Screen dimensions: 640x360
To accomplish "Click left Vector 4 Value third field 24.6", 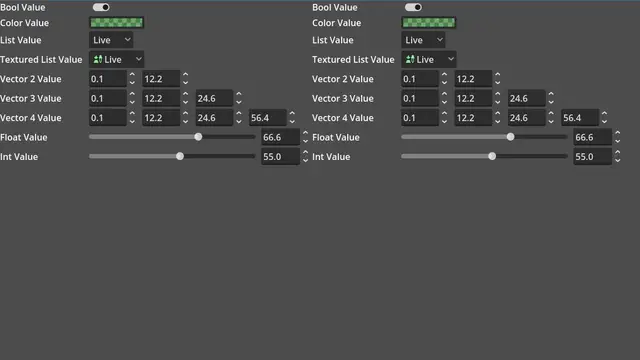I will click(214, 118).
